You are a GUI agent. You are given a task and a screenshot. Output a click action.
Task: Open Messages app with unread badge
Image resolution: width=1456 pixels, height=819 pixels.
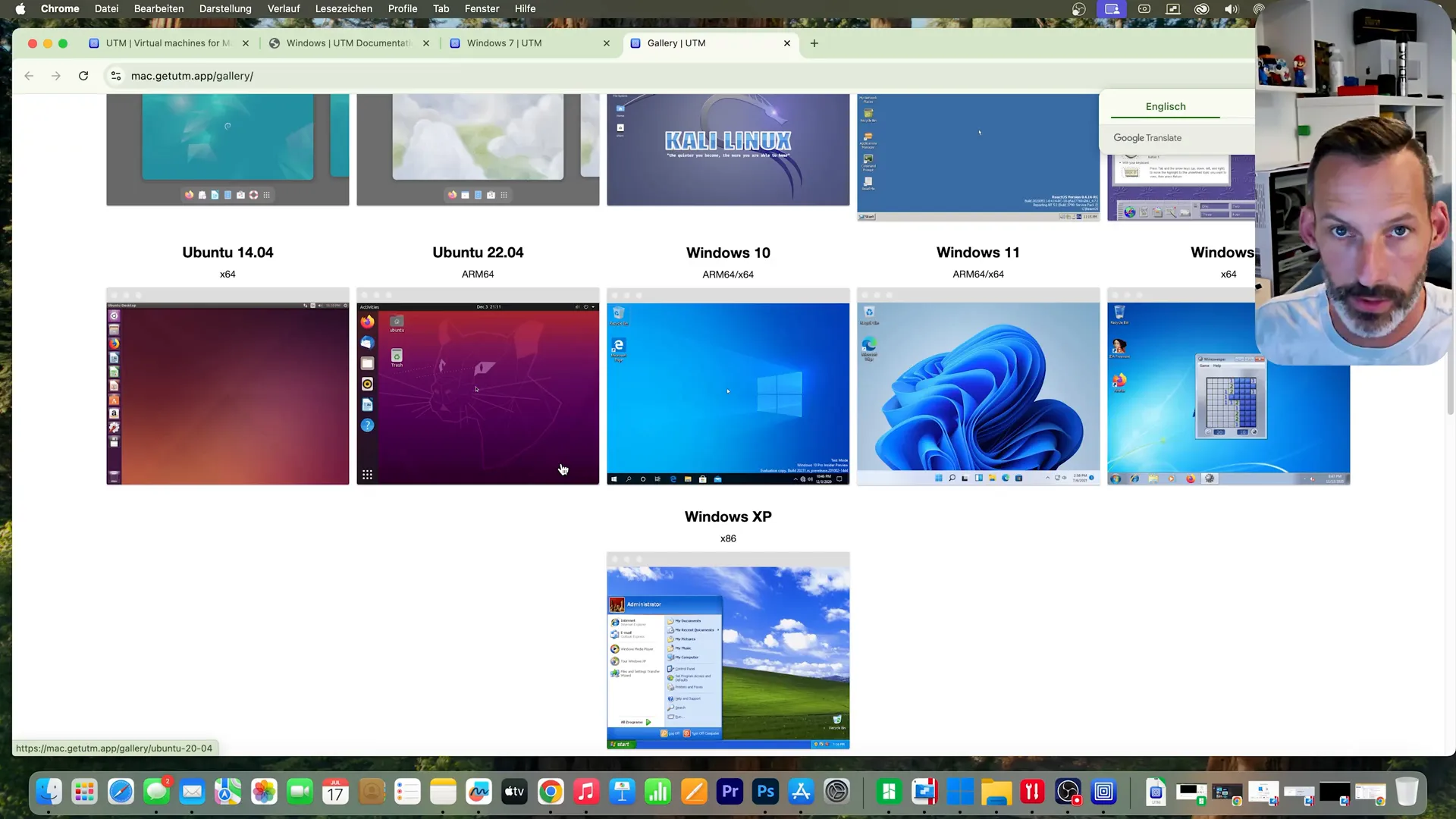click(x=157, y=792)
